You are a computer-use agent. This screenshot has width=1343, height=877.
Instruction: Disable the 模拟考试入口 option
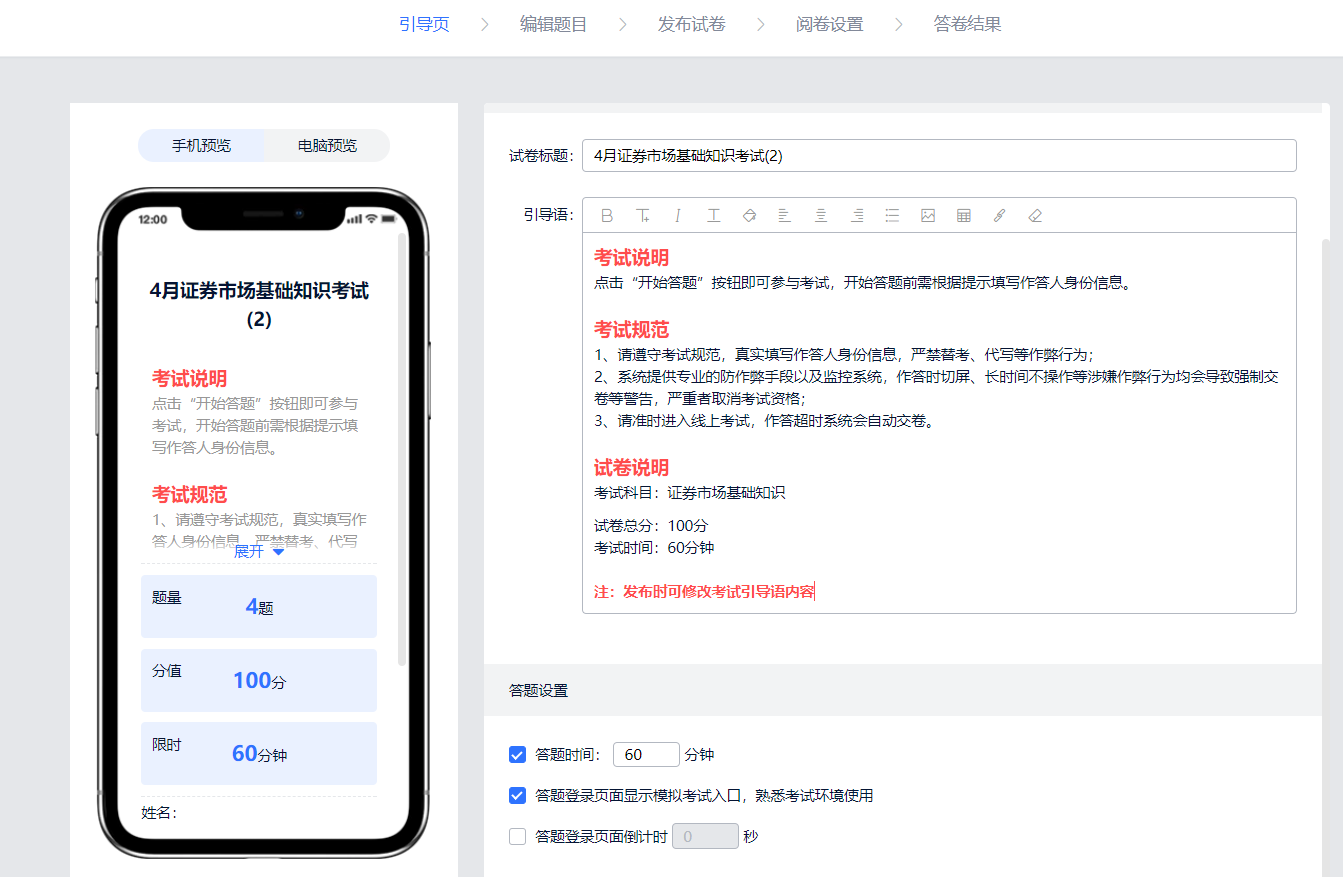(x=517, y=795)
